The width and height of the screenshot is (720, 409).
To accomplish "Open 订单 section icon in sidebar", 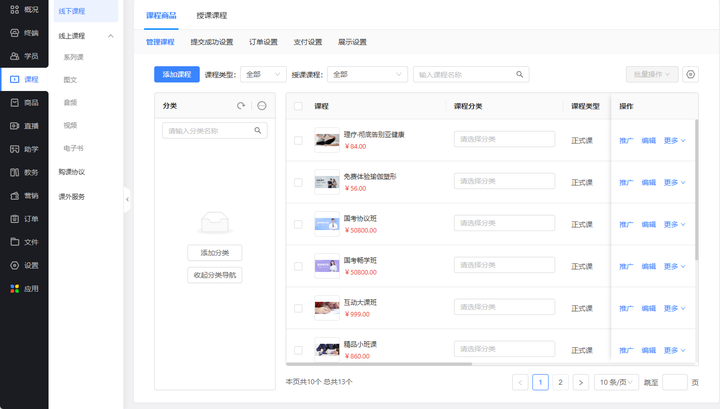I will tap(14, 219).
